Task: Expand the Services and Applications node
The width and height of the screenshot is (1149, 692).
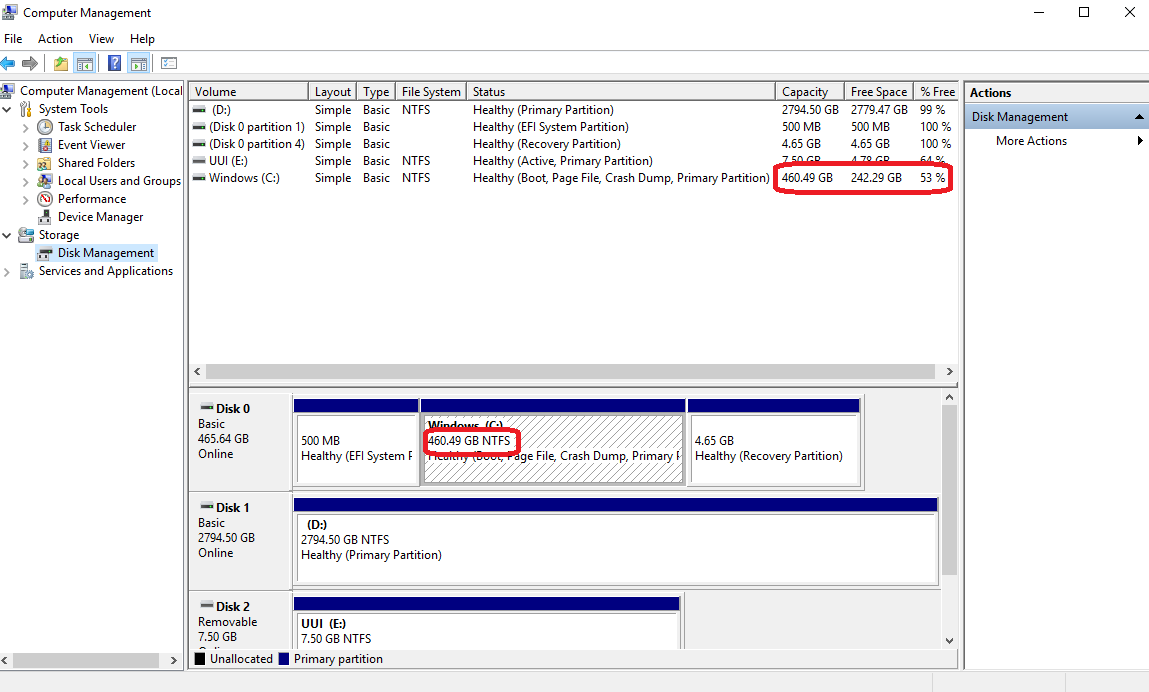Action: 7,270
